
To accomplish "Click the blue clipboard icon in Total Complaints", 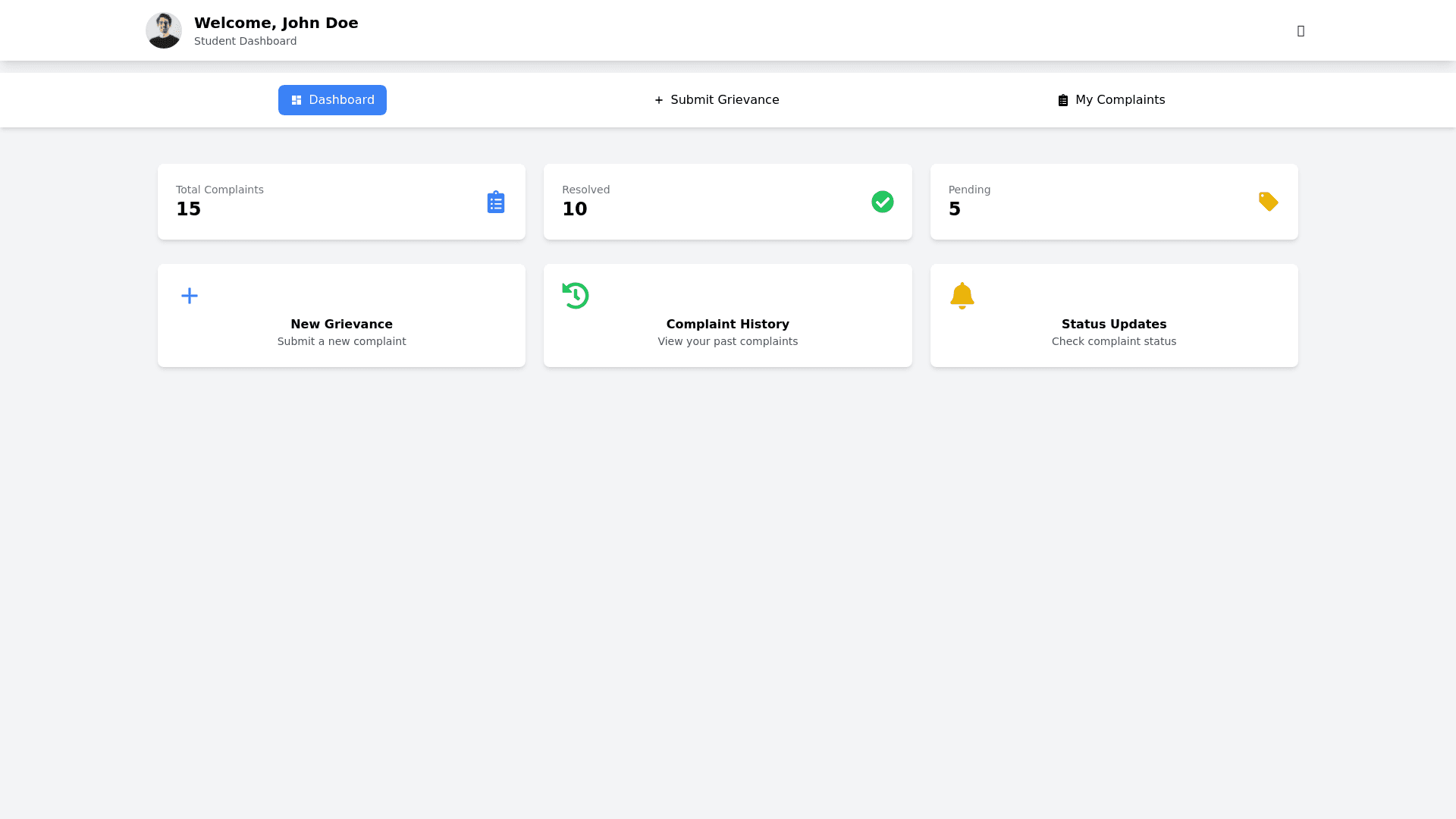I will coord(495,202).
